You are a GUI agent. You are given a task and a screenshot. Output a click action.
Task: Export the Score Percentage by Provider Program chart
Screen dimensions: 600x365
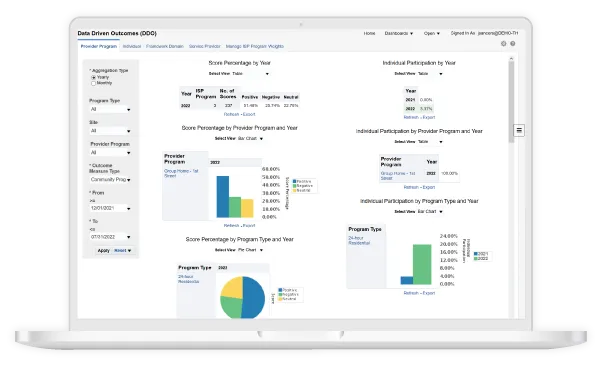249,226
